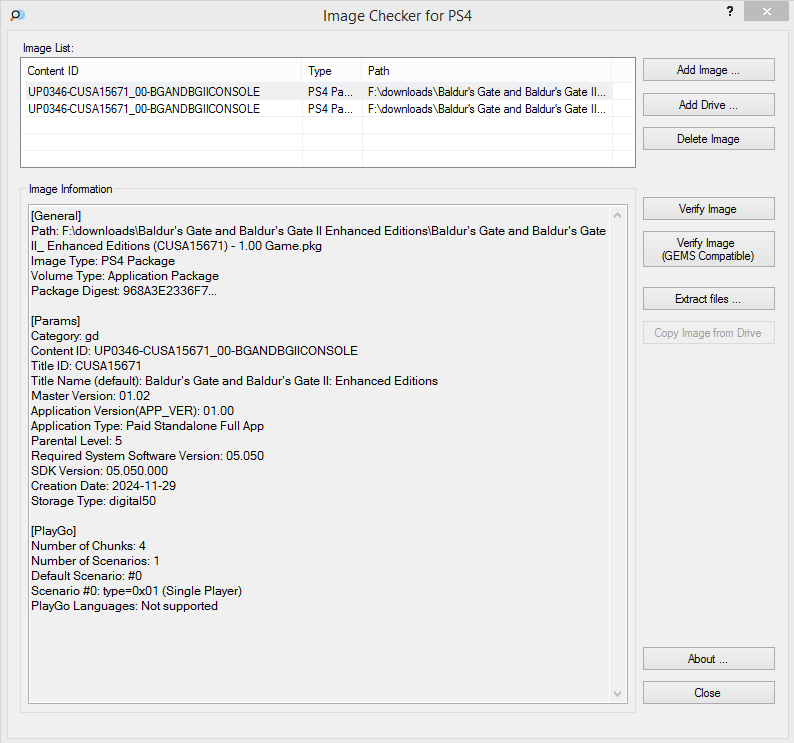Click the Path column header
794x743 pixels.
[487, 70]
